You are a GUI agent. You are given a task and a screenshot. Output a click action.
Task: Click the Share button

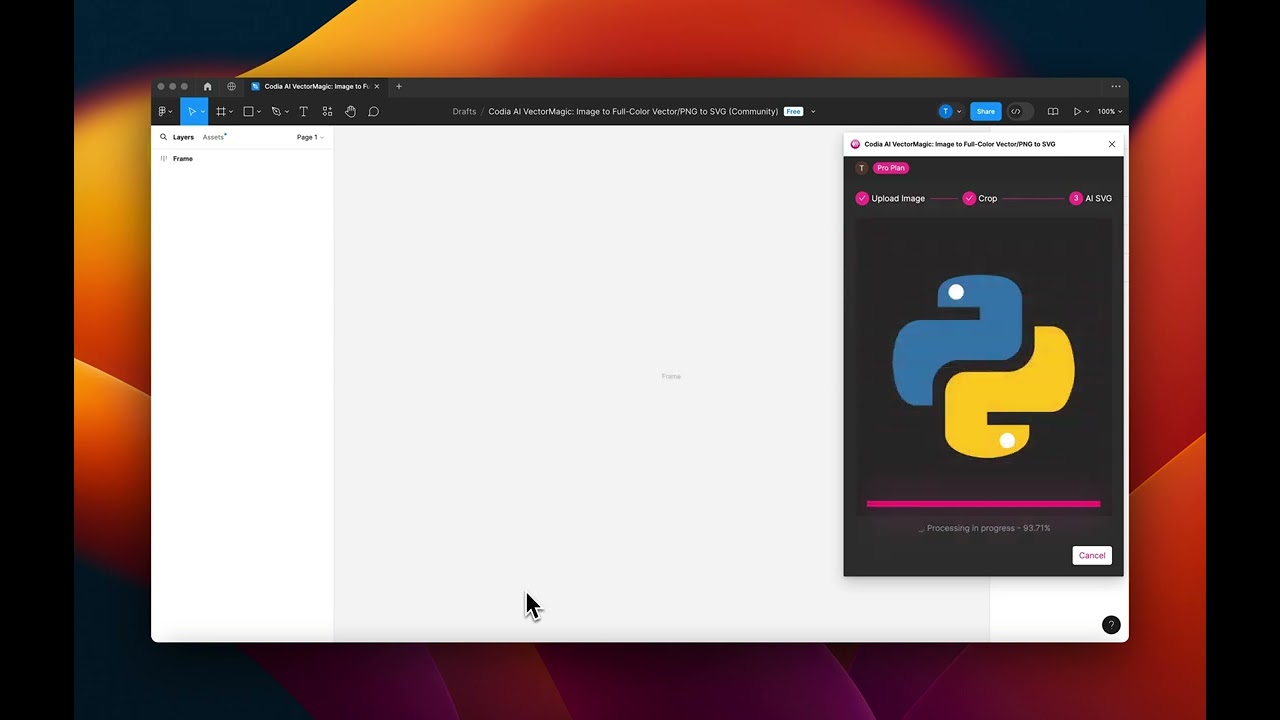click(x=986, y=111)
